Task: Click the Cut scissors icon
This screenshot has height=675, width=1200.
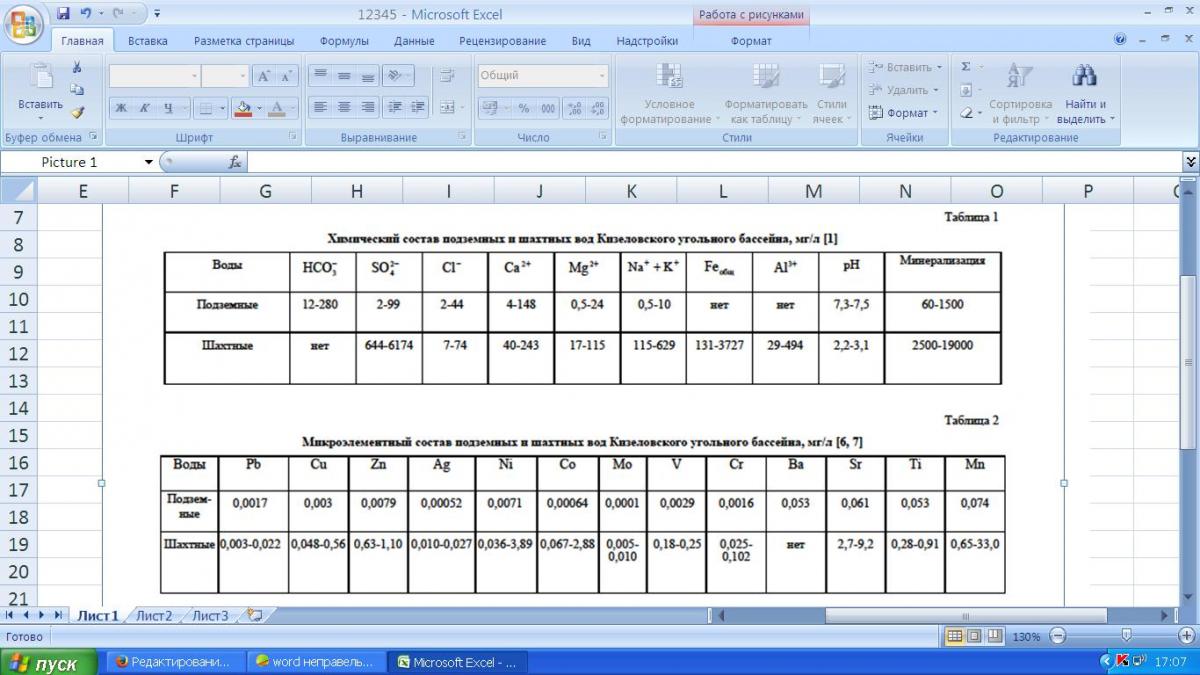Action: (76, 67)
